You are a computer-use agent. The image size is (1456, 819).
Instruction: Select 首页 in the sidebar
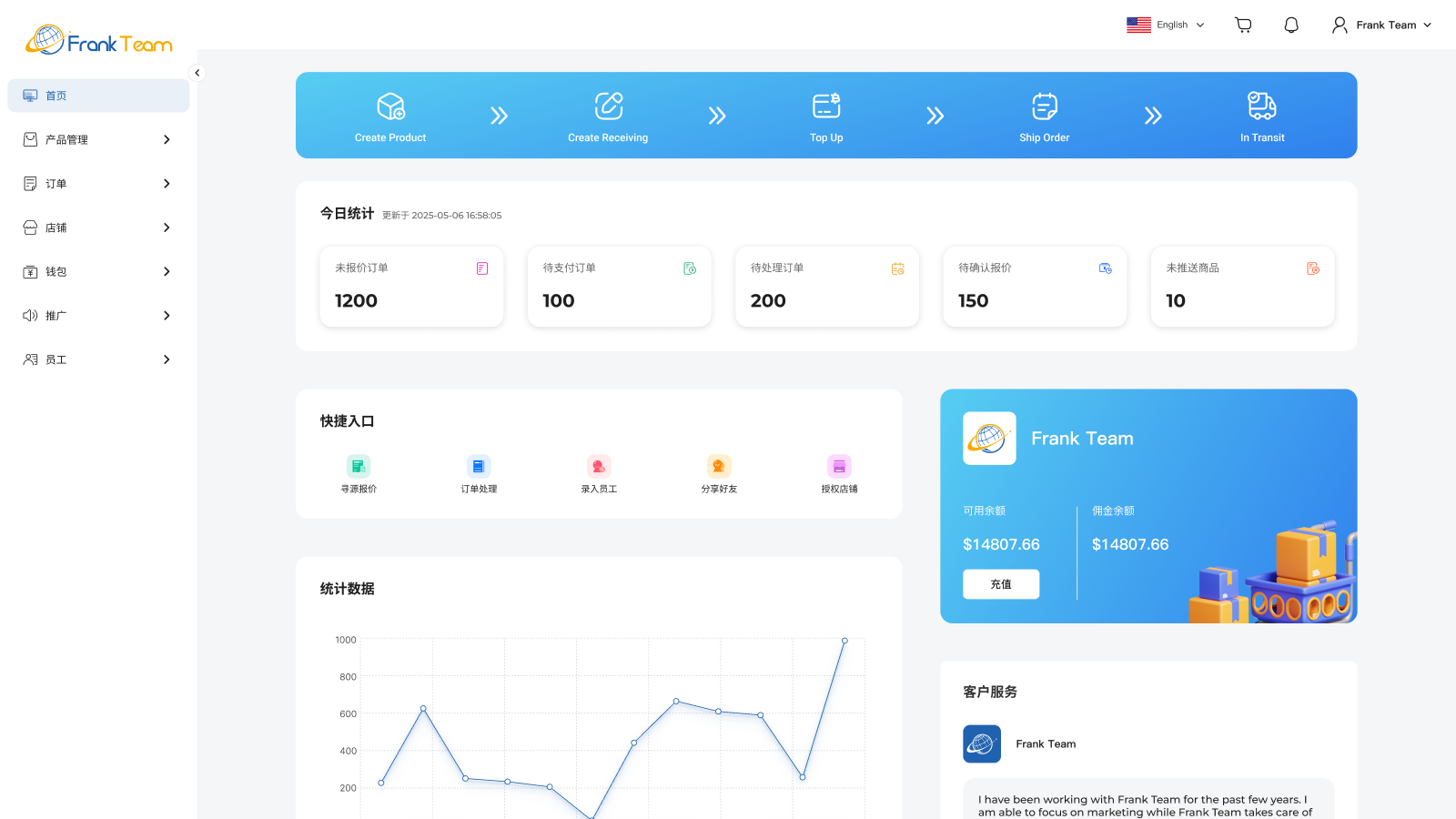97,95
